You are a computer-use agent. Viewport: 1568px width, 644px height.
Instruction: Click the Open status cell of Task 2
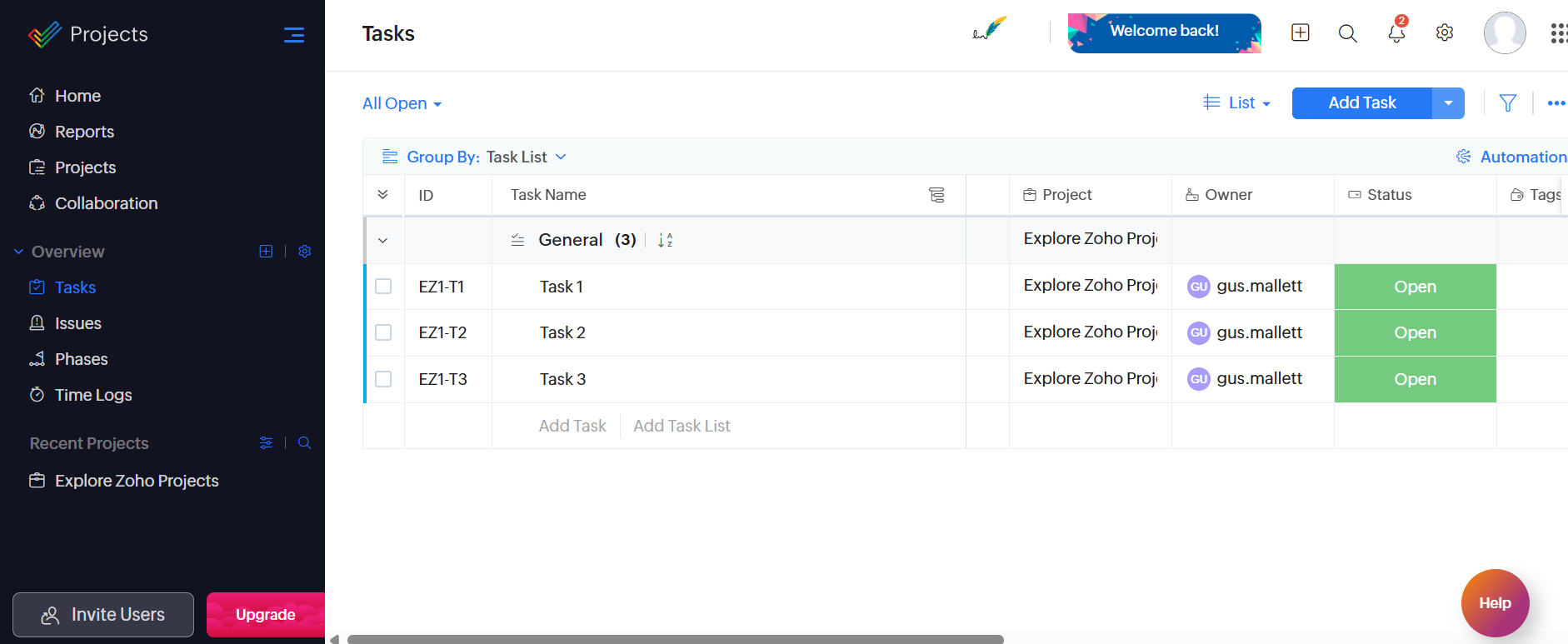click(x=1416, y=332)
